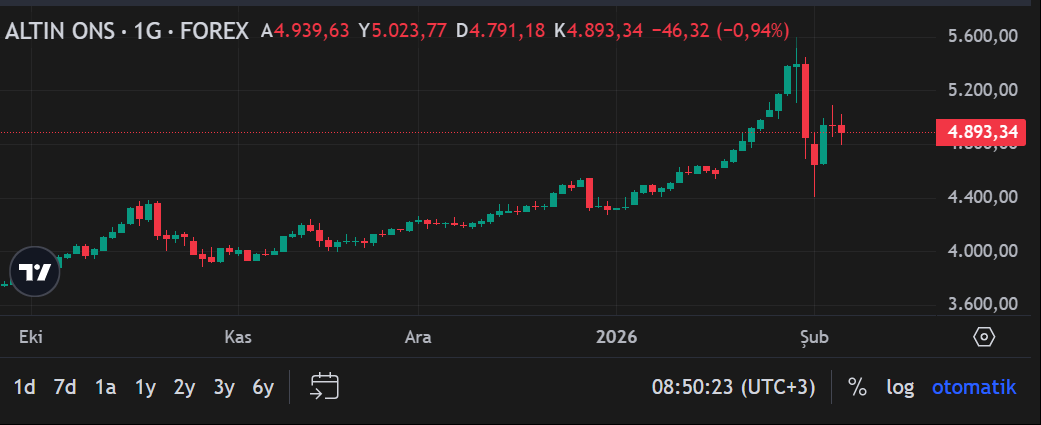The height and width of the screenshot is (425, 1041).
Task: Toggle percent (%) scale mode
Action: pos(857,387)
